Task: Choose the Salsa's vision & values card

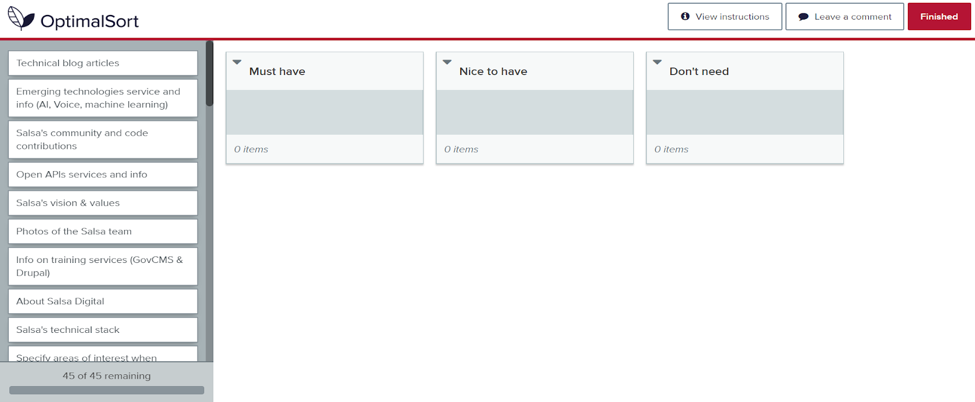Action: (103, 203)
